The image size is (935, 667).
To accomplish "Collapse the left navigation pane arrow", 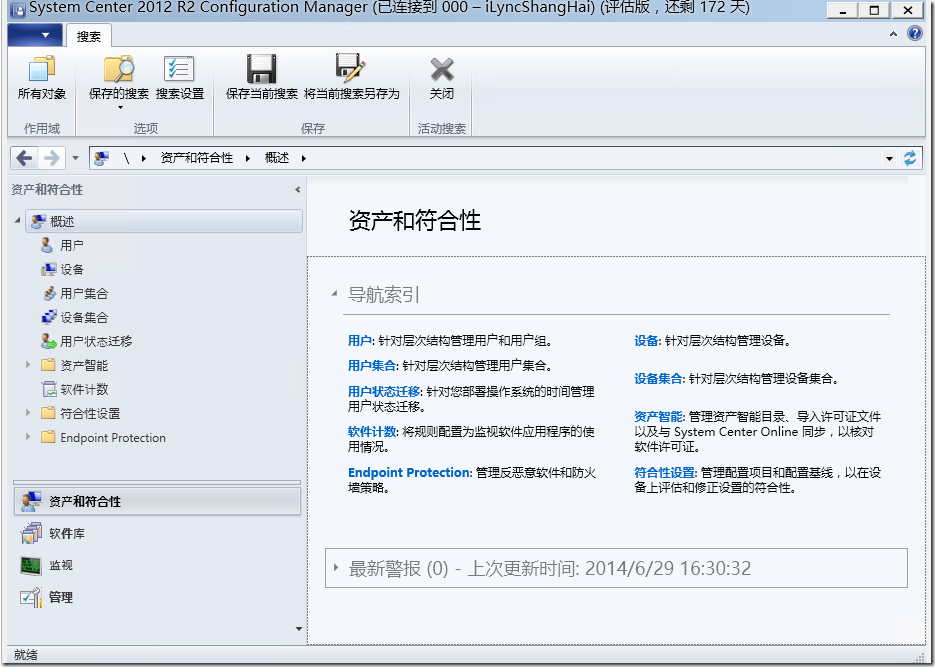I will click(297, 190).
